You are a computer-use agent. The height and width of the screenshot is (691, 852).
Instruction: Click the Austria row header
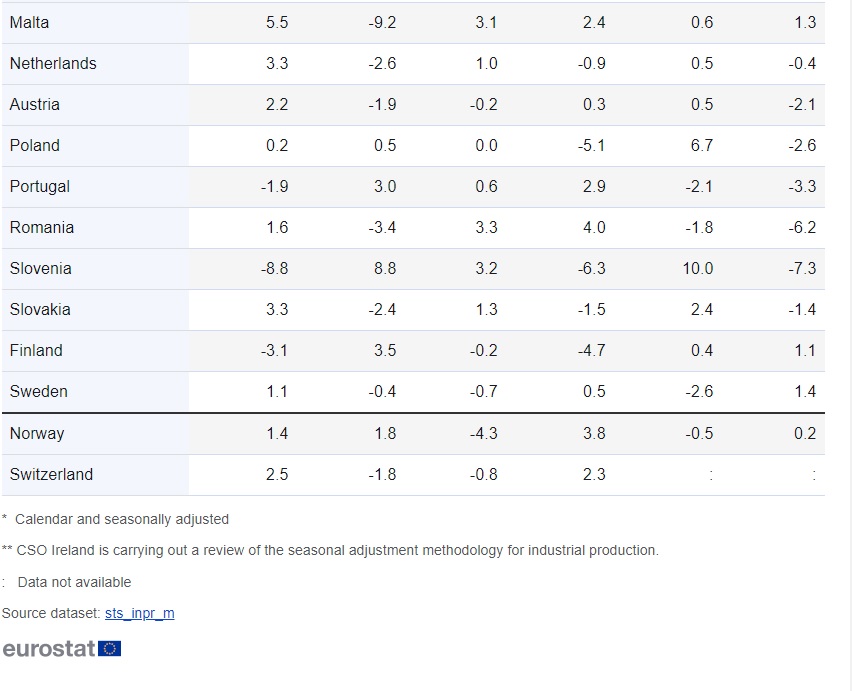pyautogui.click(x=35, y=104)
